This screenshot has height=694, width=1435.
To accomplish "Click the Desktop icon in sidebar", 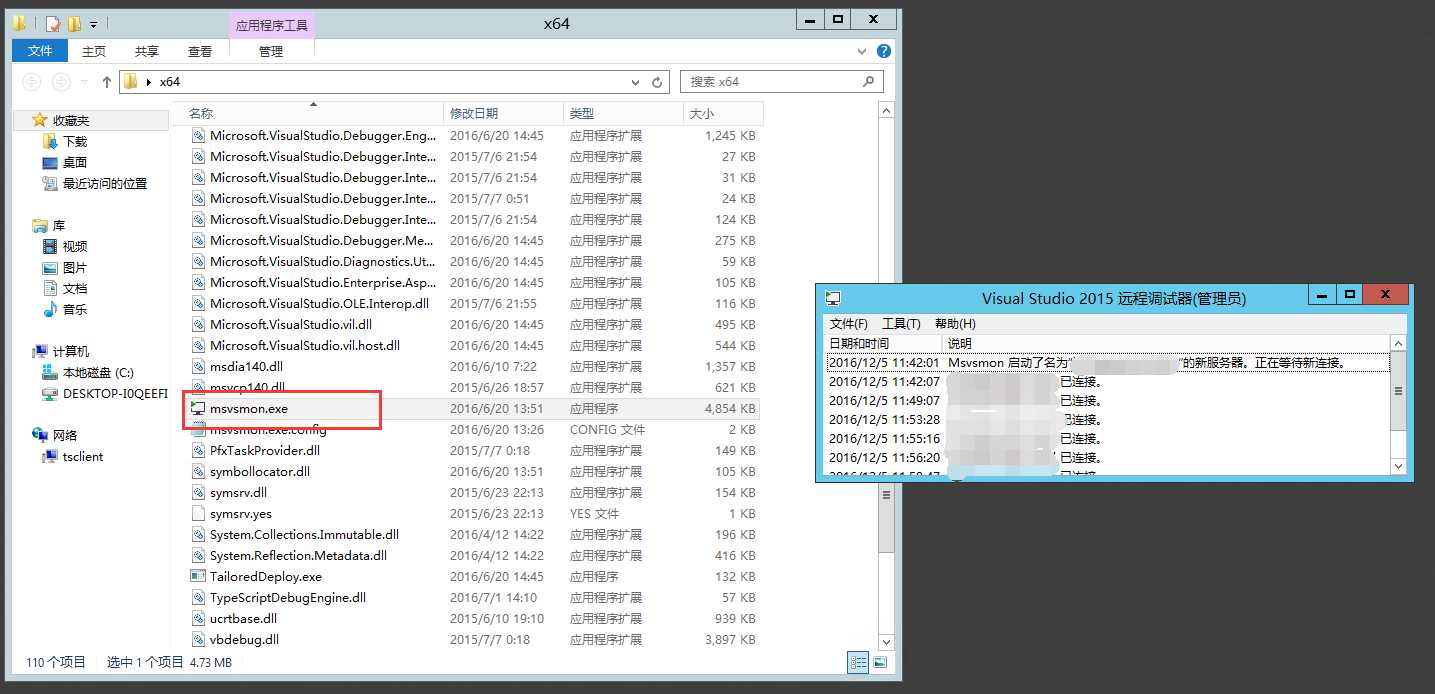I will 50,162.
